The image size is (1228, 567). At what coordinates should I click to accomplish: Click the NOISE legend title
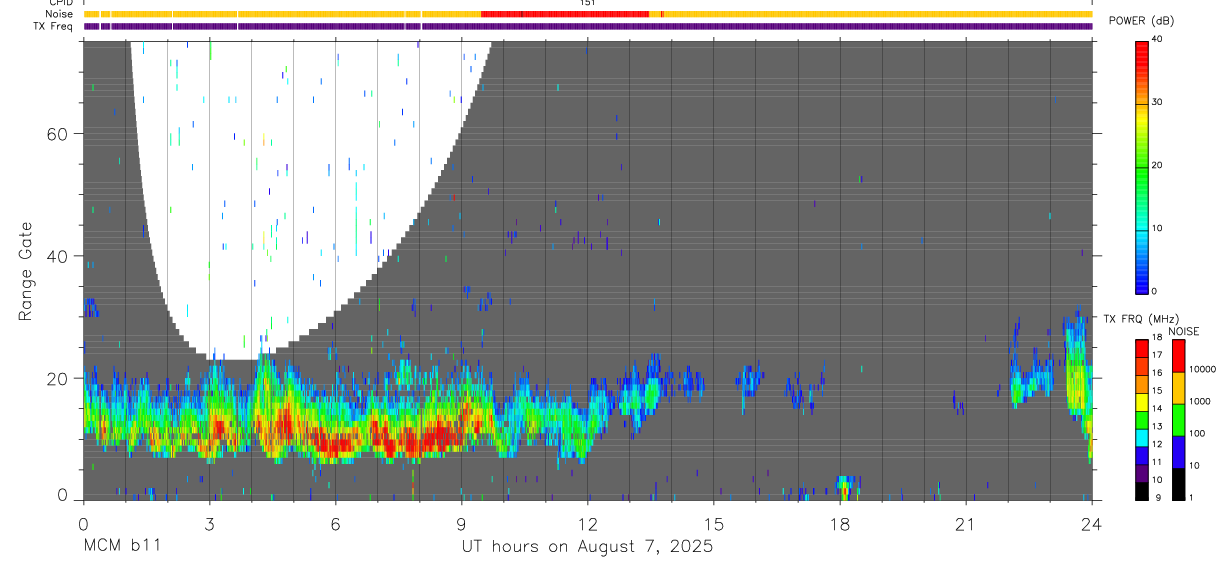tap(1184, 331)
